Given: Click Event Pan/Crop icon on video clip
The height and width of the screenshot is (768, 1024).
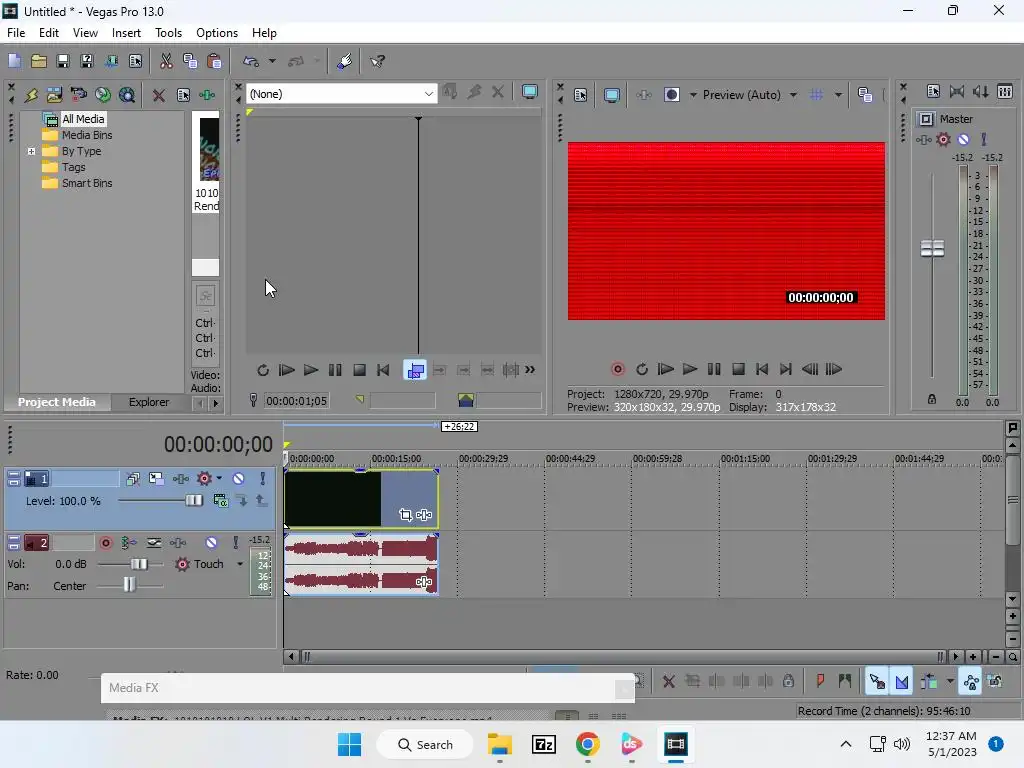Looking at the screenshot, I should (x=406, y=515).
